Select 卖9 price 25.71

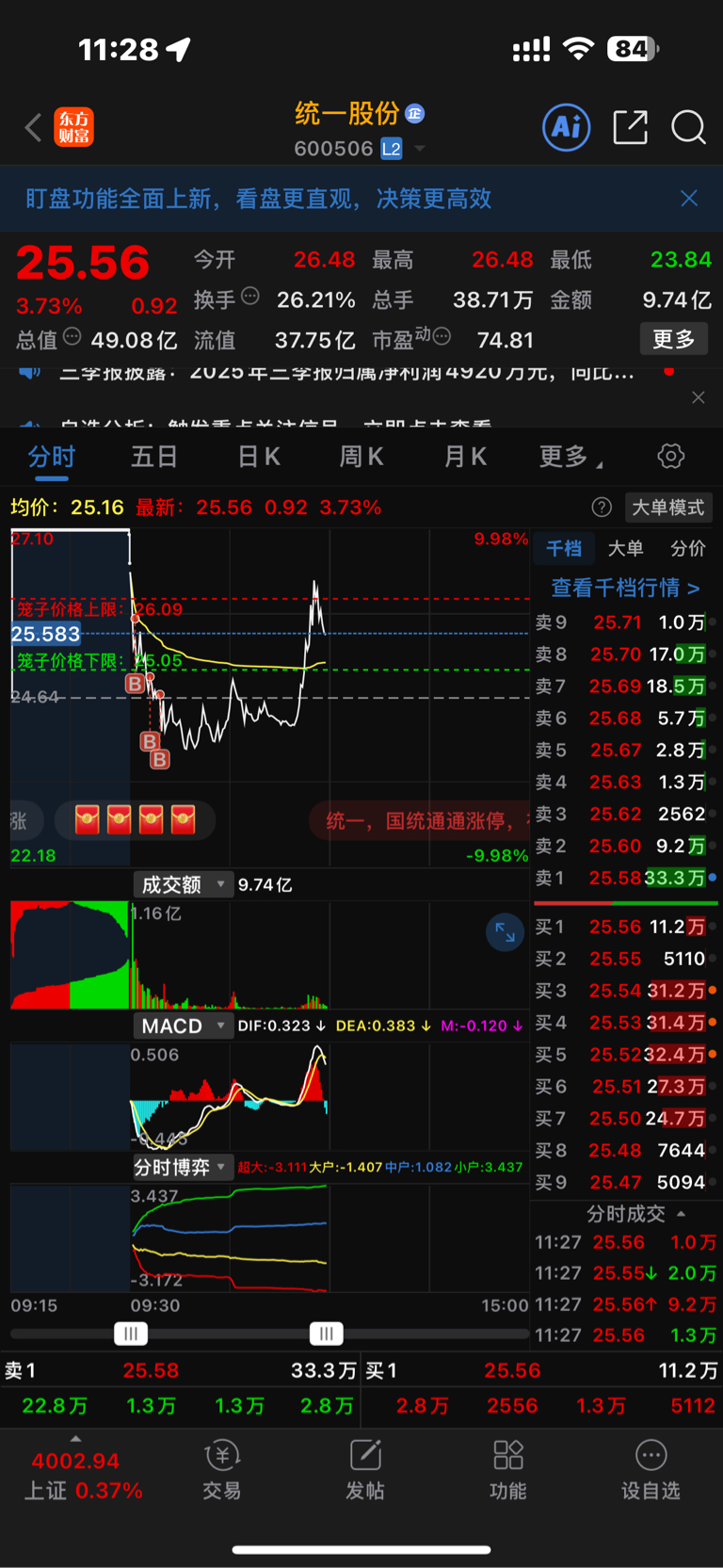coord(618,622)
